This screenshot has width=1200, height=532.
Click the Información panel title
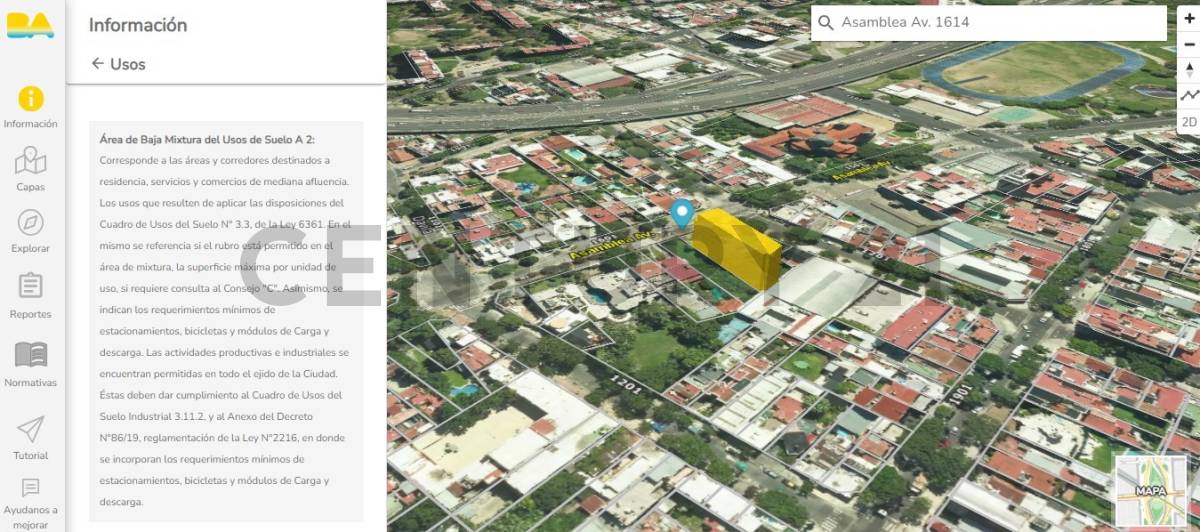[x=138, y=25]
